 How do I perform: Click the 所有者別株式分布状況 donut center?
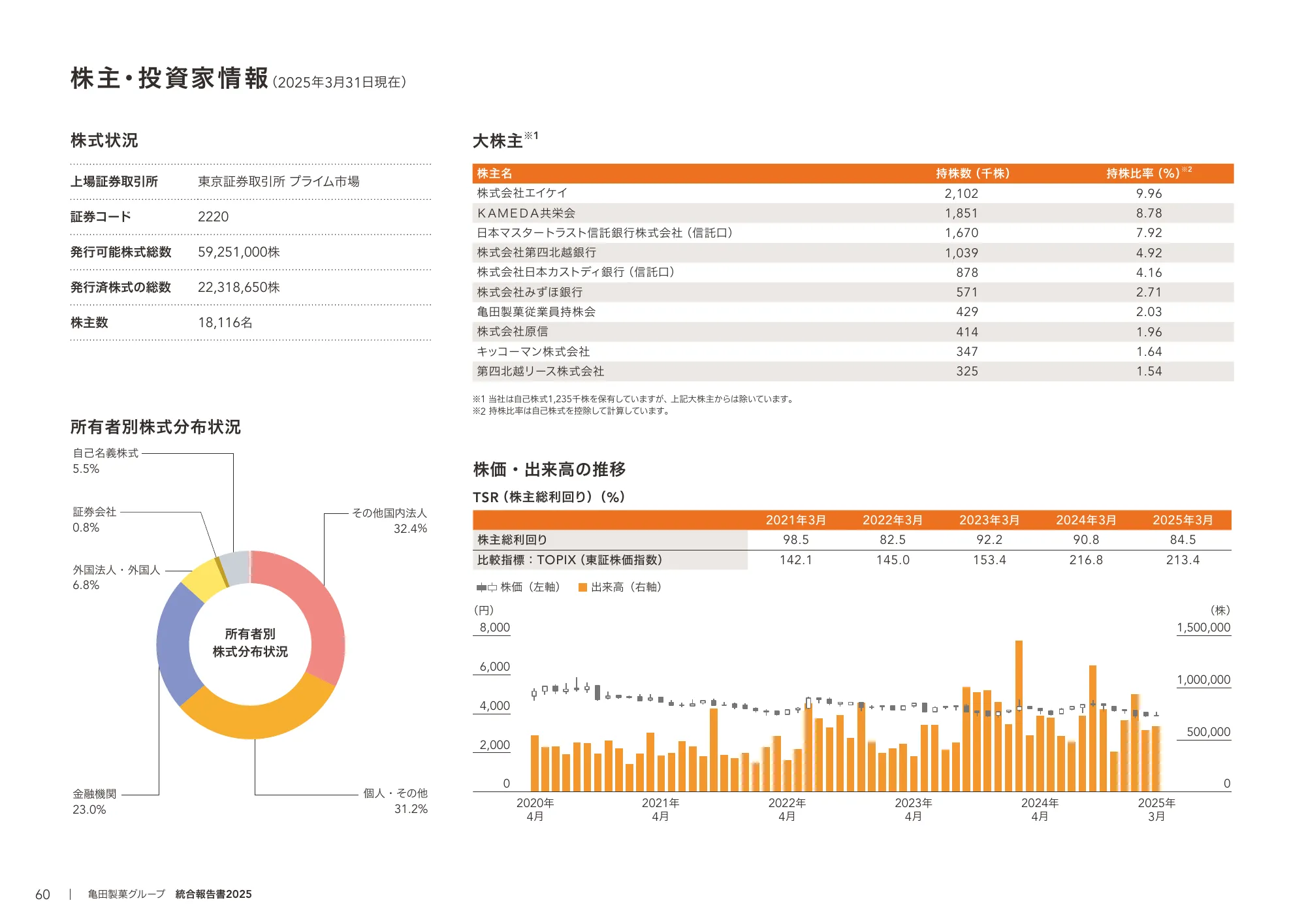click(x=251, y=643)
